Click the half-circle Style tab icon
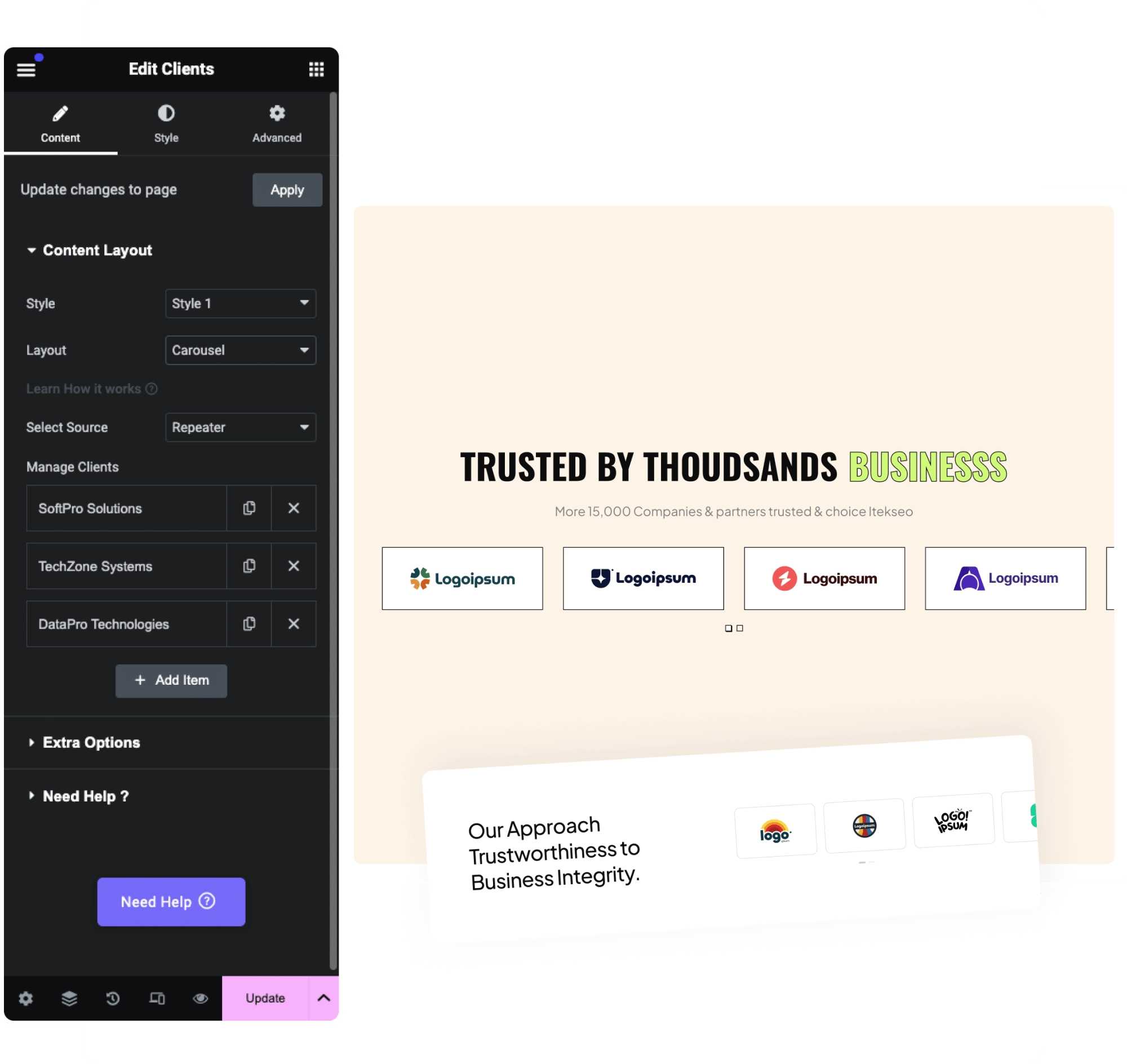Viewport: 1127px width, 1064px height. pyautogui.click(x=166, y=113)
